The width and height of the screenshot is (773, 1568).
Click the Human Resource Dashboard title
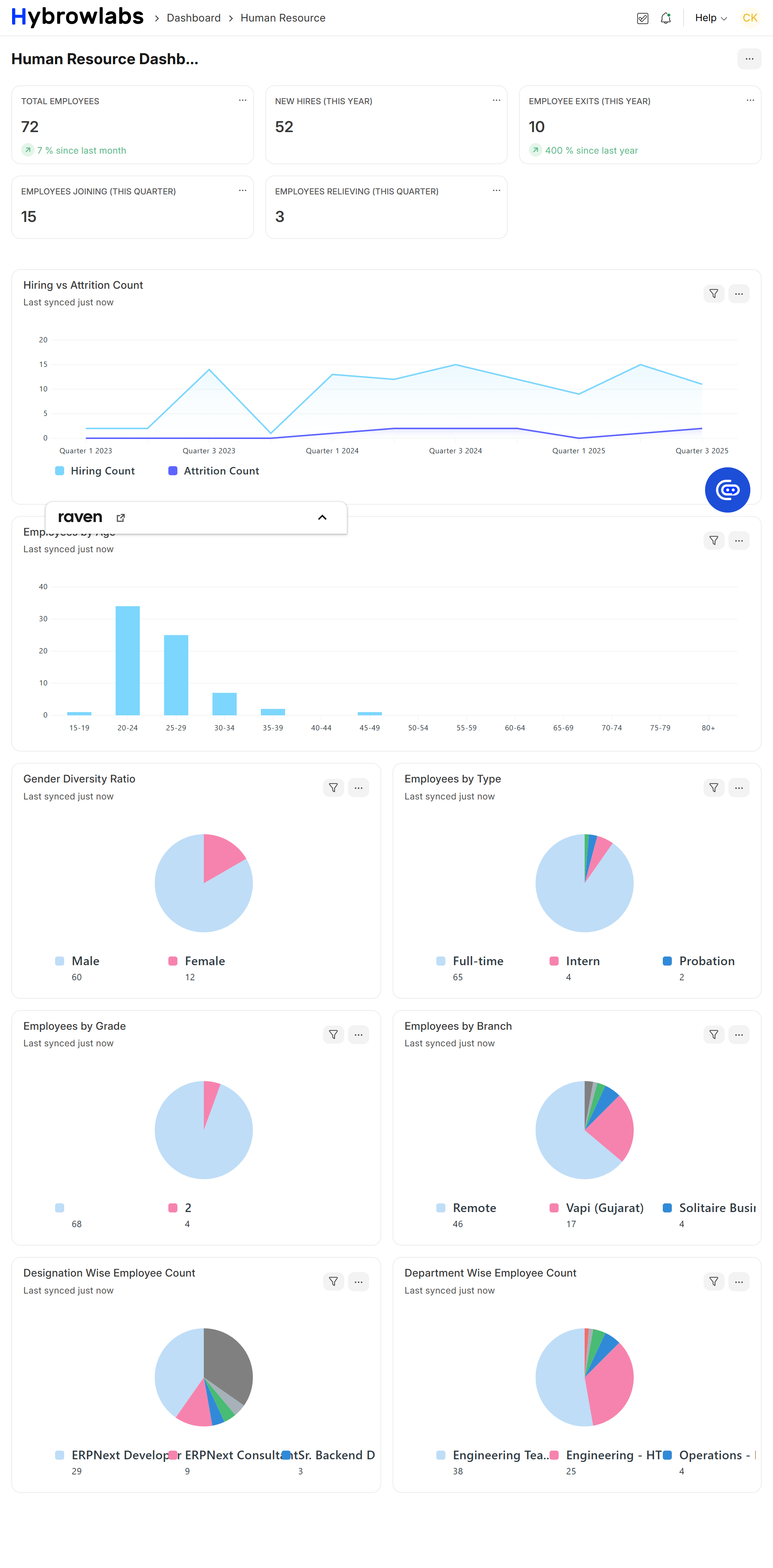click(x=105, y=59)
